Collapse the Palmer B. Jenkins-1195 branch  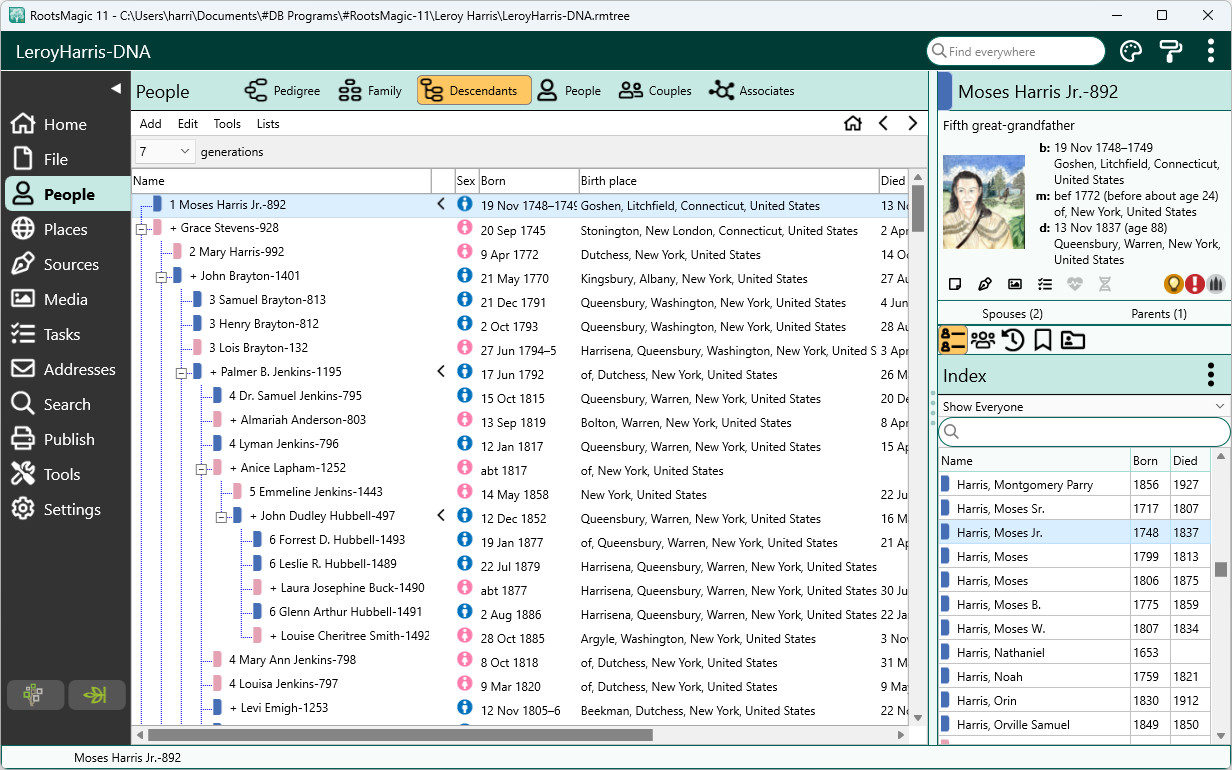click(183, 373)
